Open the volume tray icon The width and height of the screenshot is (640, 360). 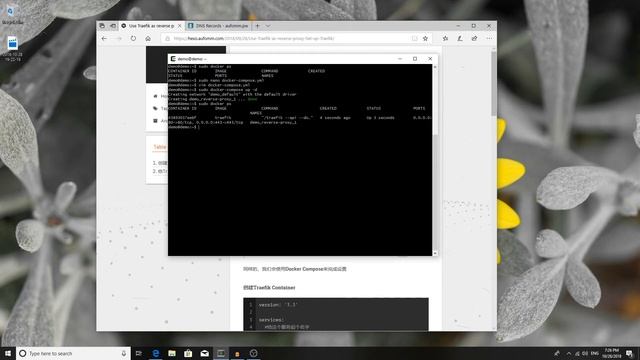tap(585, 353)
